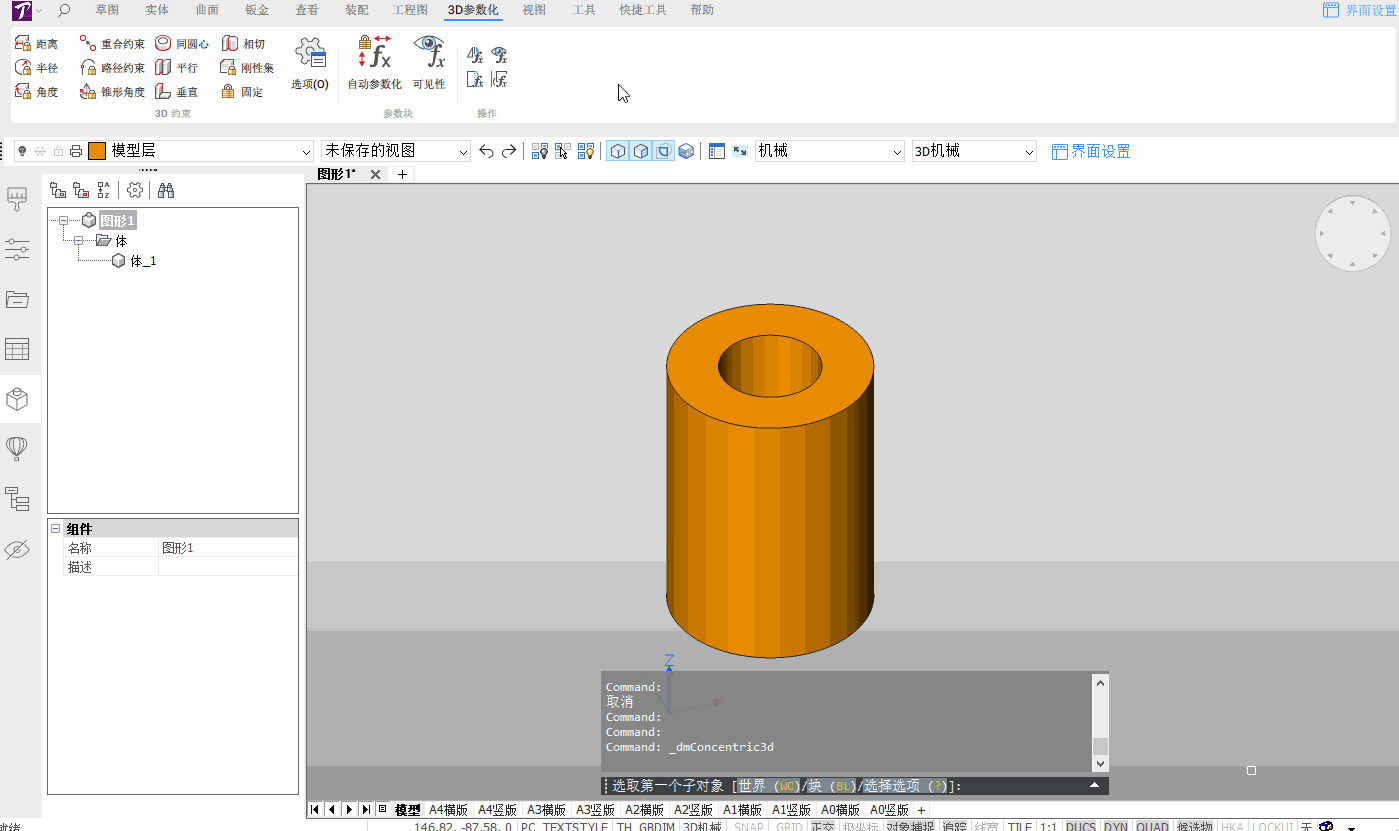Apply the 固定 fixed constraint
The height and width of the screenshot is (831, 1399).
[x=241, y=92]
